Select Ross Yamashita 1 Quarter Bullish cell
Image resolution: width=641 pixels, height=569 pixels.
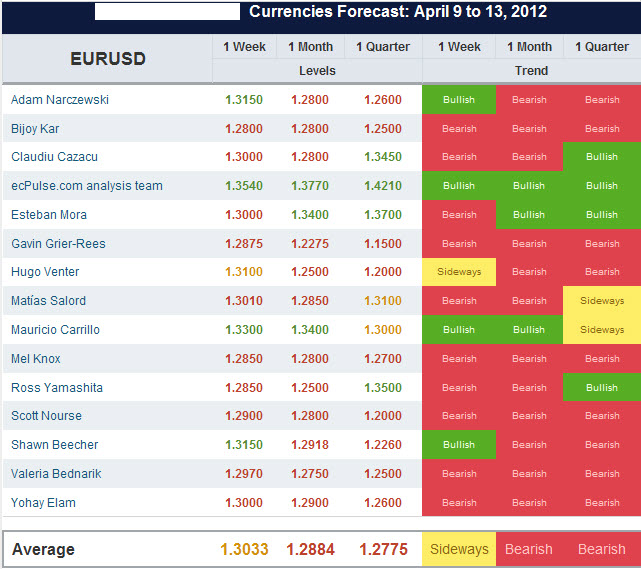pos(602,388)
